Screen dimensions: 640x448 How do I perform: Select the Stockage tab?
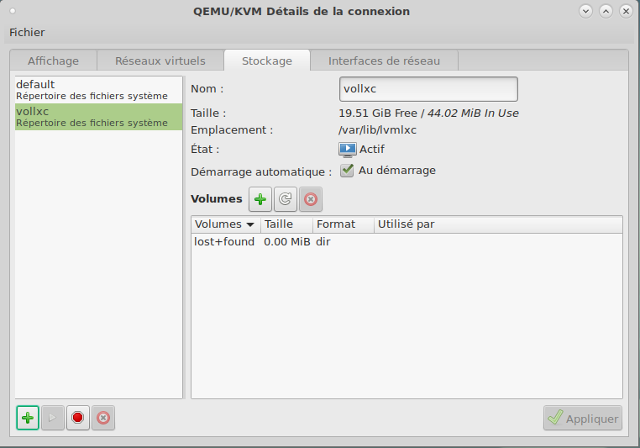coord(267,61)
